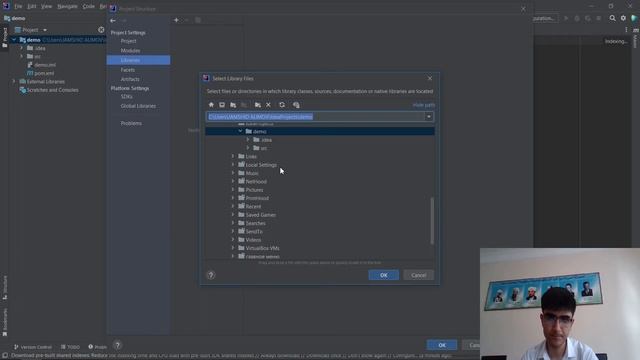Viewport: 640px width, 360px height.
Task: Open Structure tool window side tab
Action: pos(5,287)
